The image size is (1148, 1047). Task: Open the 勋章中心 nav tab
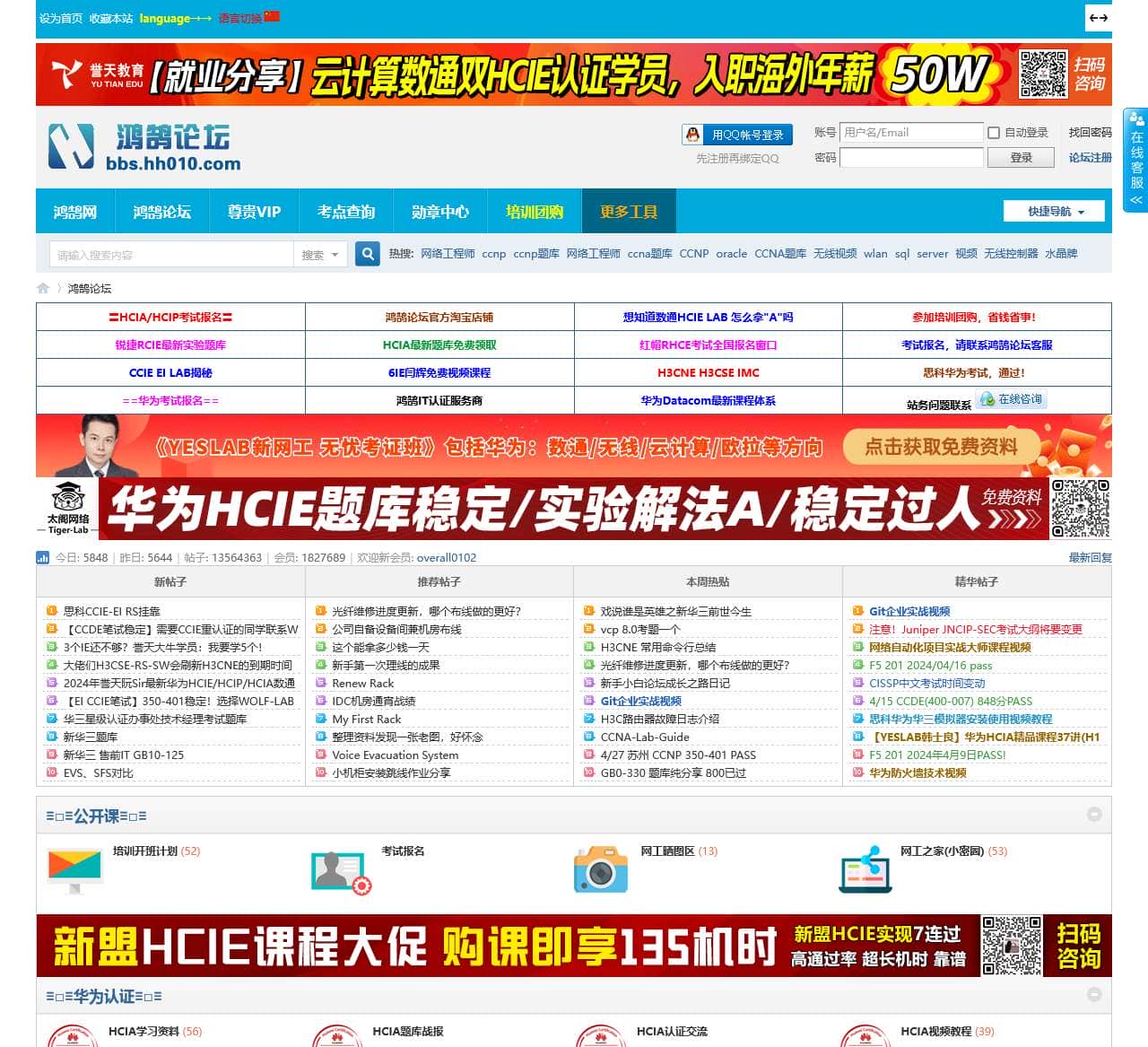pyautogui.click(x=440, y=212)
